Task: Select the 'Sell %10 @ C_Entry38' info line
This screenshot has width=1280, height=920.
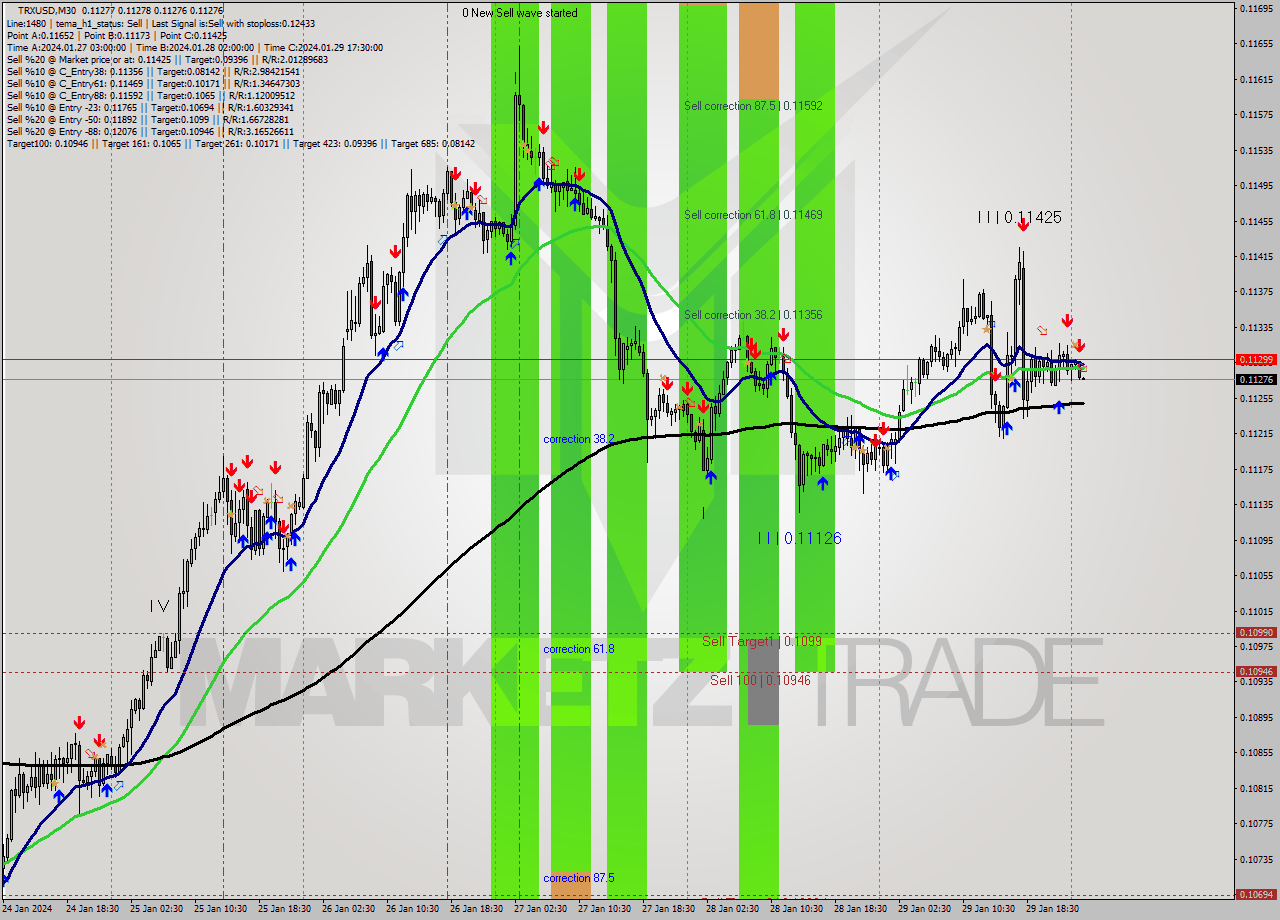Action: [153, 72]
